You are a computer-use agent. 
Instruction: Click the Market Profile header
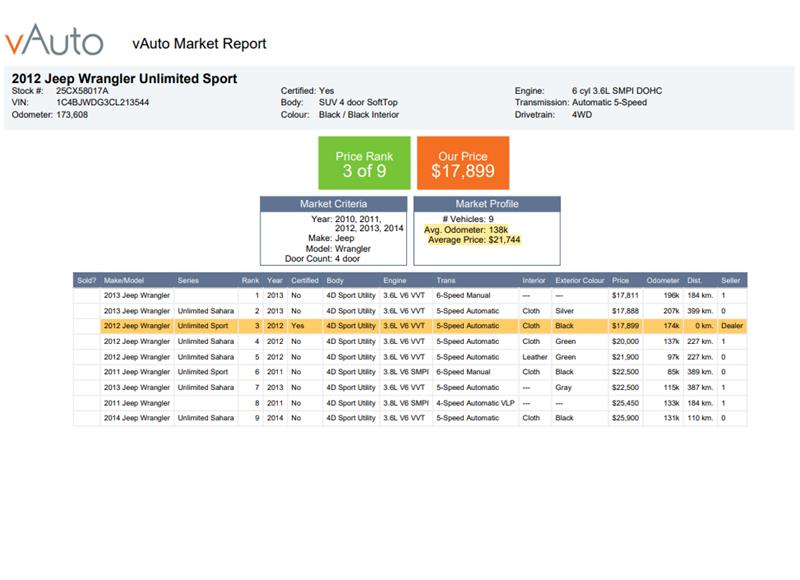point(487,204)
